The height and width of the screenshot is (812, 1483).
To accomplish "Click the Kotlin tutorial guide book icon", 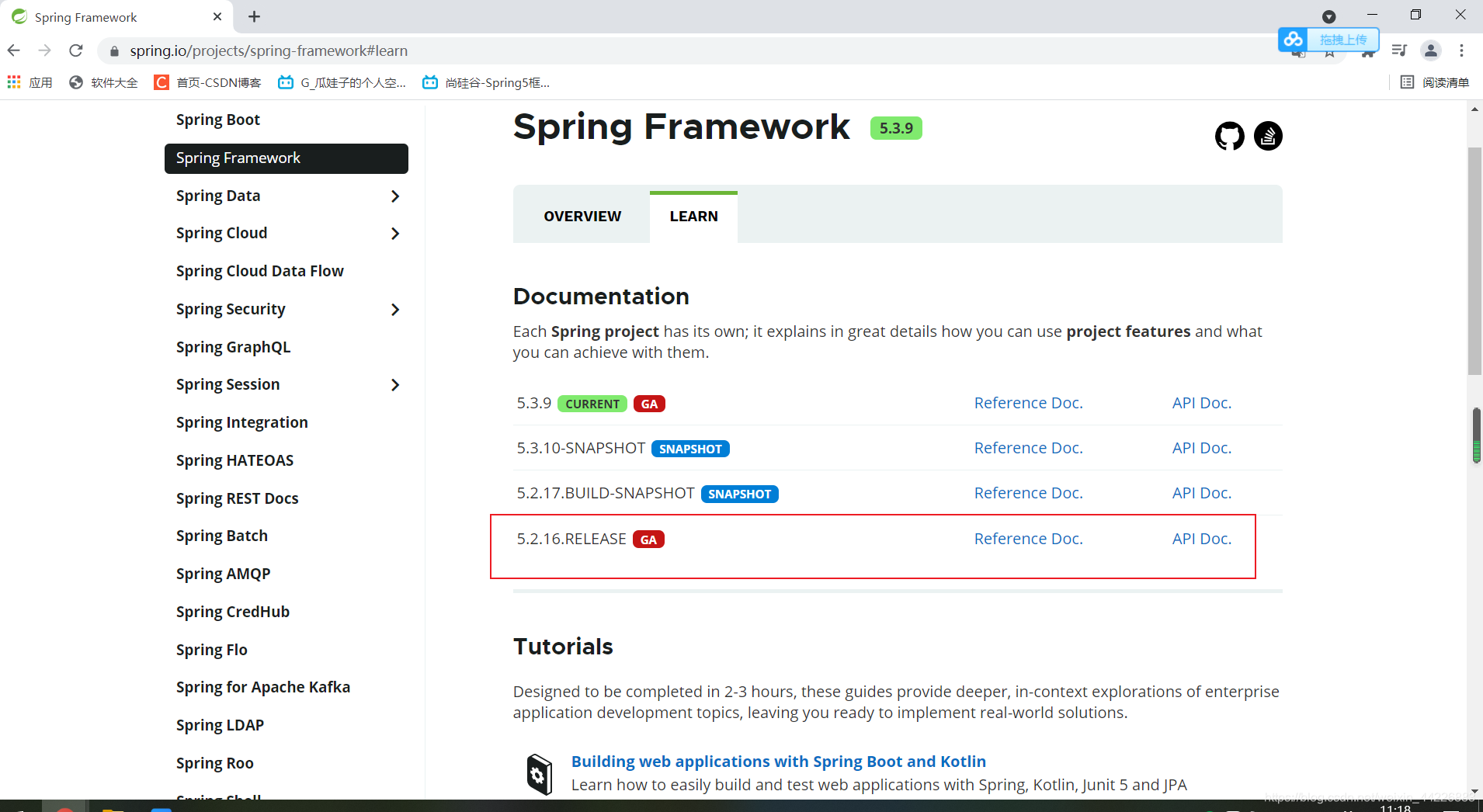I will 540,773.
